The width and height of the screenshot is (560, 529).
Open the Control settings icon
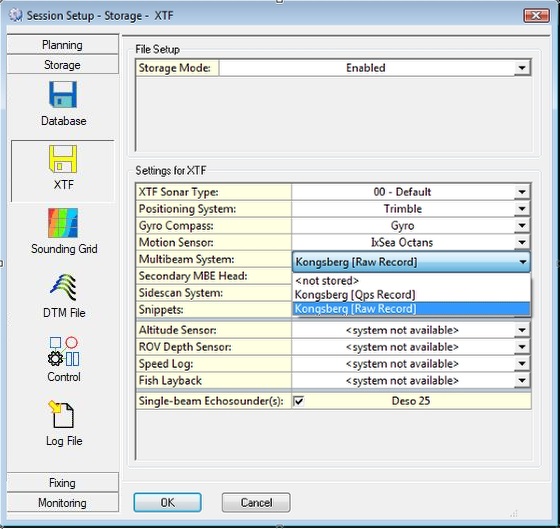coord(63,351)
